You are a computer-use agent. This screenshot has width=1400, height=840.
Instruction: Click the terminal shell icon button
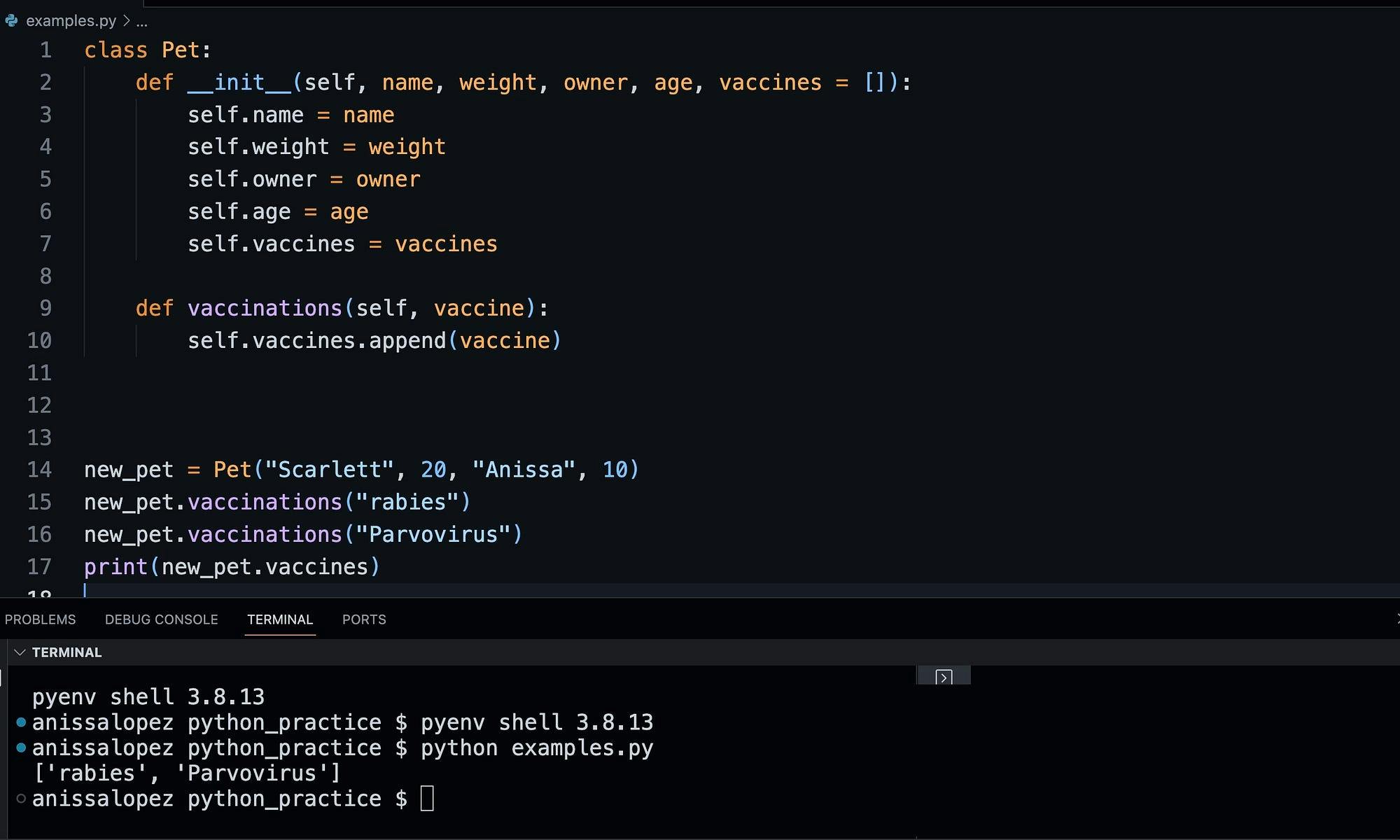click(944, 677)
